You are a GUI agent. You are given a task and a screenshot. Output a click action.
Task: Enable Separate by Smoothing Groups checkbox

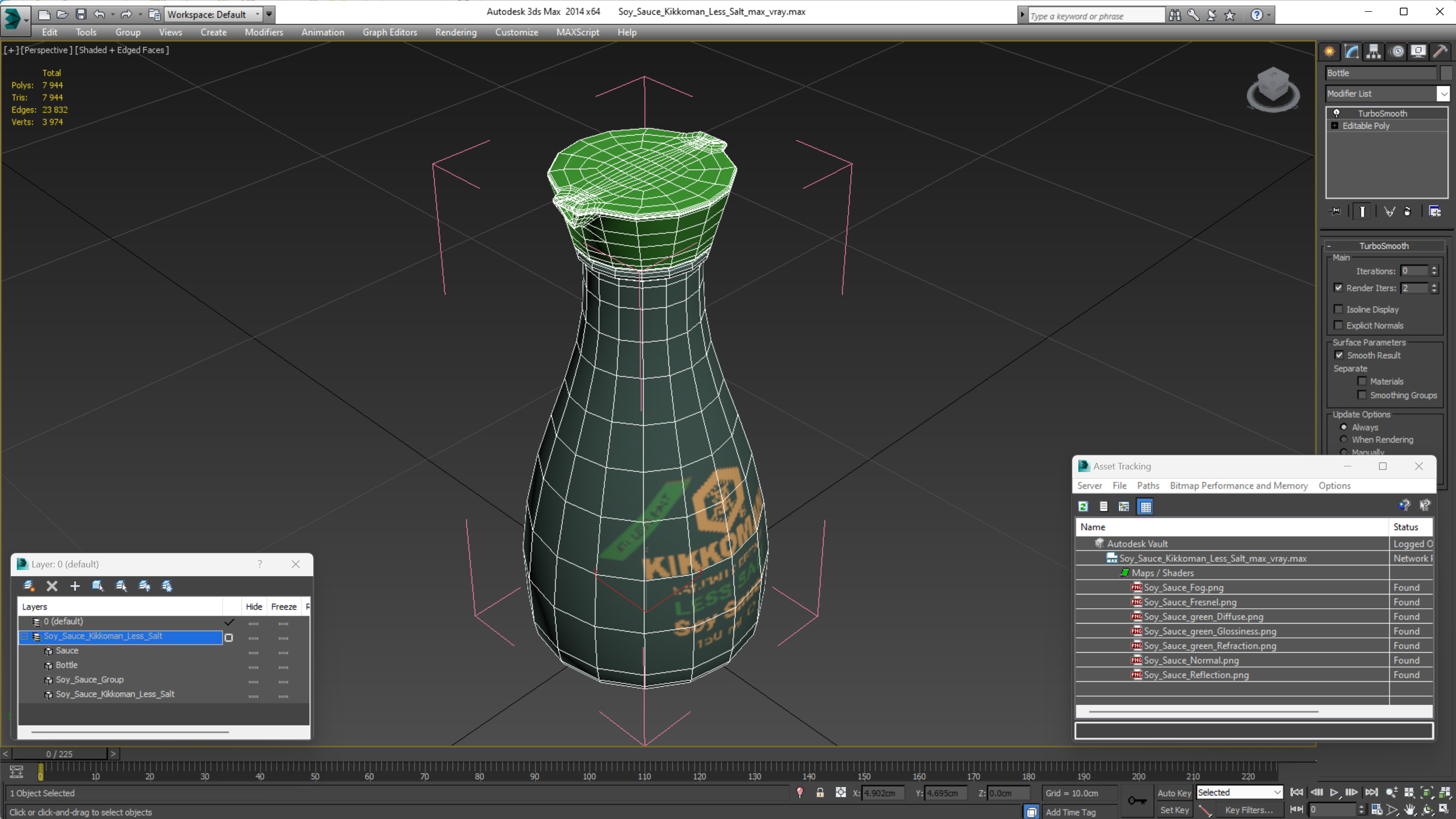click(1362, 395)
